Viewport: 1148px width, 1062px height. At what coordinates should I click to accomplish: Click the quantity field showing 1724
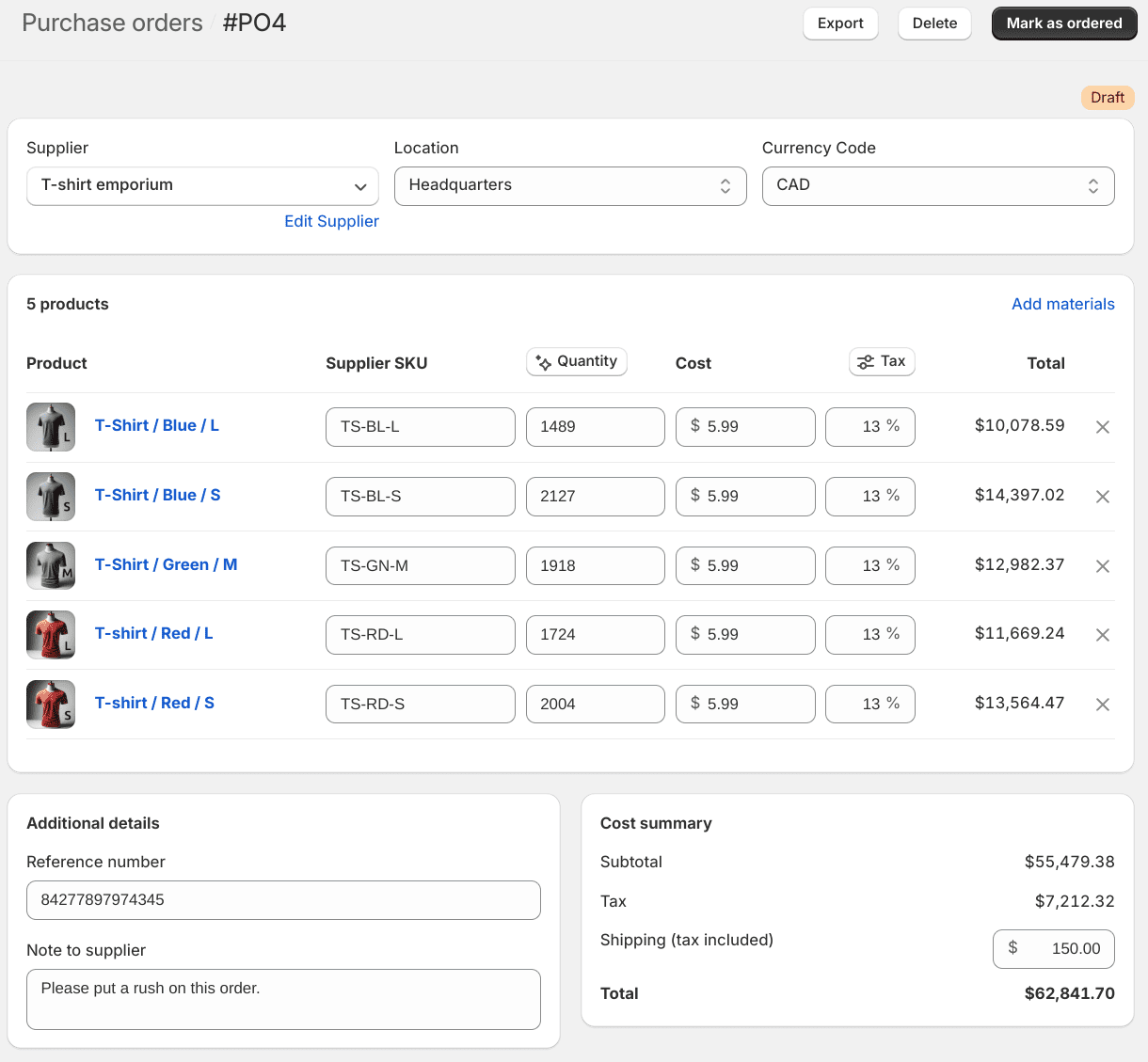pyautogui.click(x=596, y=635)
